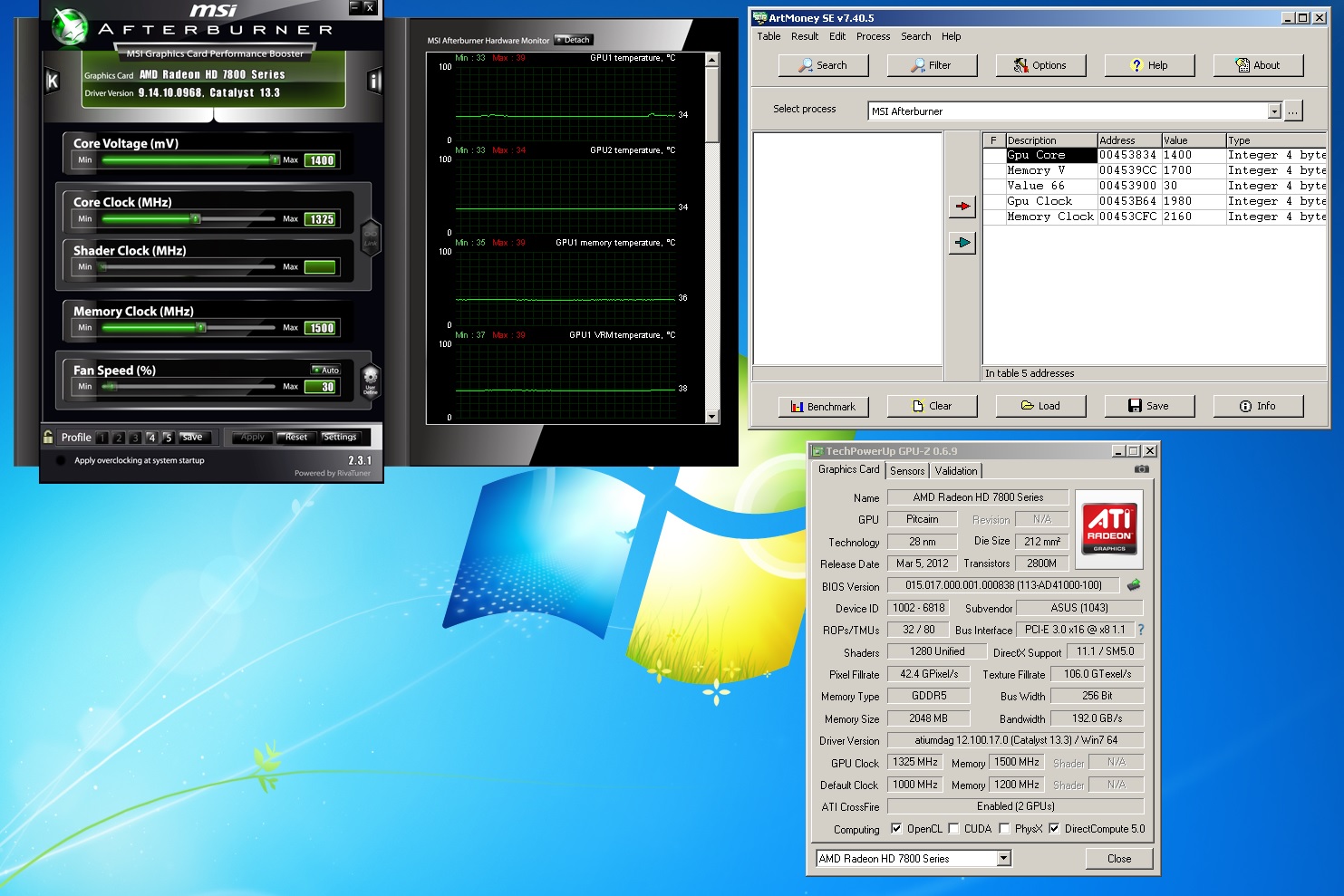Click the process browse ellipsis button
The width and height of the screenshot is (1344, 896).
pos(1293,111)
